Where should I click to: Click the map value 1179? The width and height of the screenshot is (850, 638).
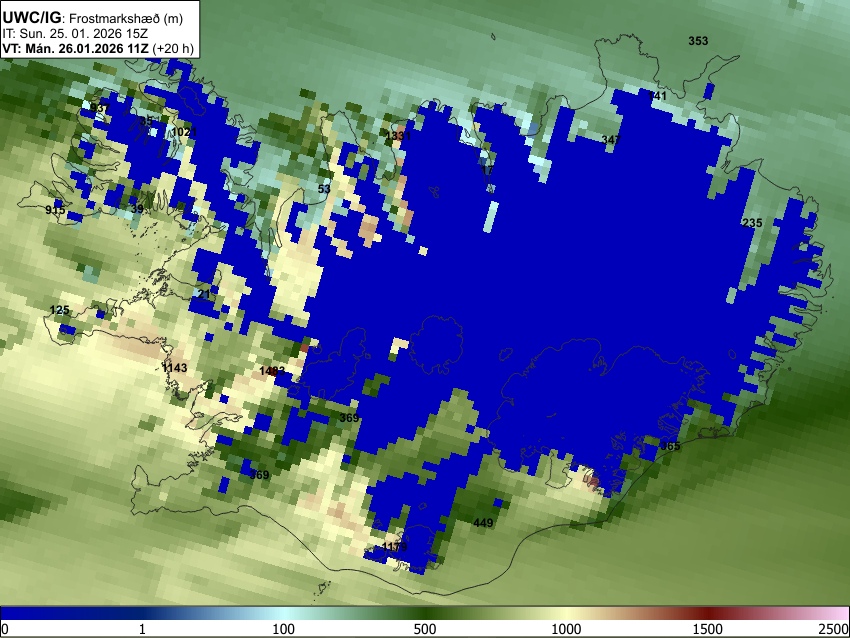(x=394, y=546)
